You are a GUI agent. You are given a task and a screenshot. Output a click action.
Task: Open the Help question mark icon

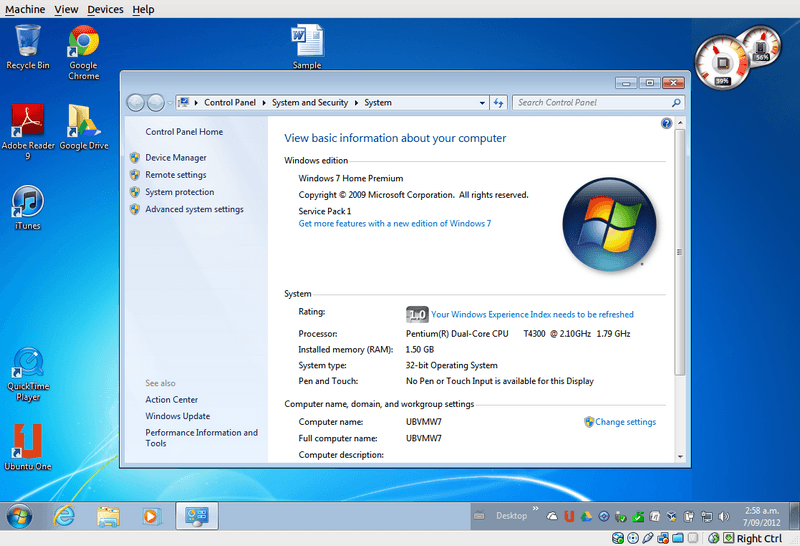click(x=666, y=123)
